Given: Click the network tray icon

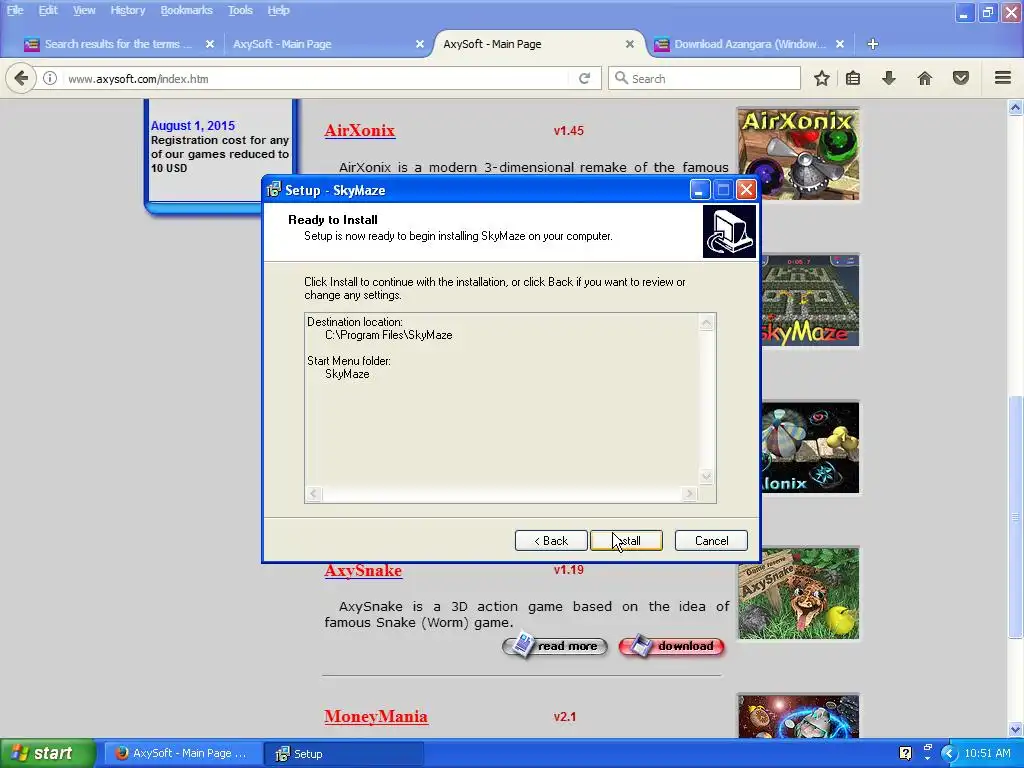Looking at the screenshot, I should pos(927,752).
